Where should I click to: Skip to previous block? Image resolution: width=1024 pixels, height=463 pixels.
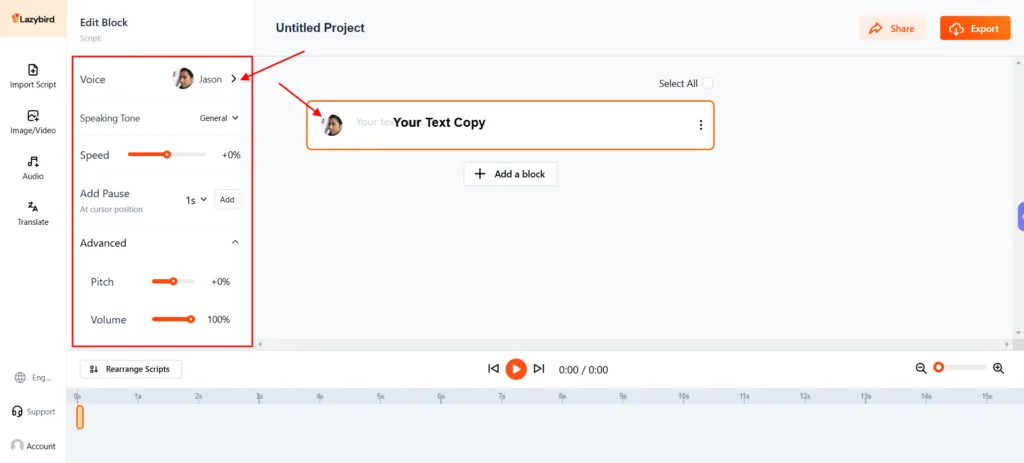tap(493, 369)
